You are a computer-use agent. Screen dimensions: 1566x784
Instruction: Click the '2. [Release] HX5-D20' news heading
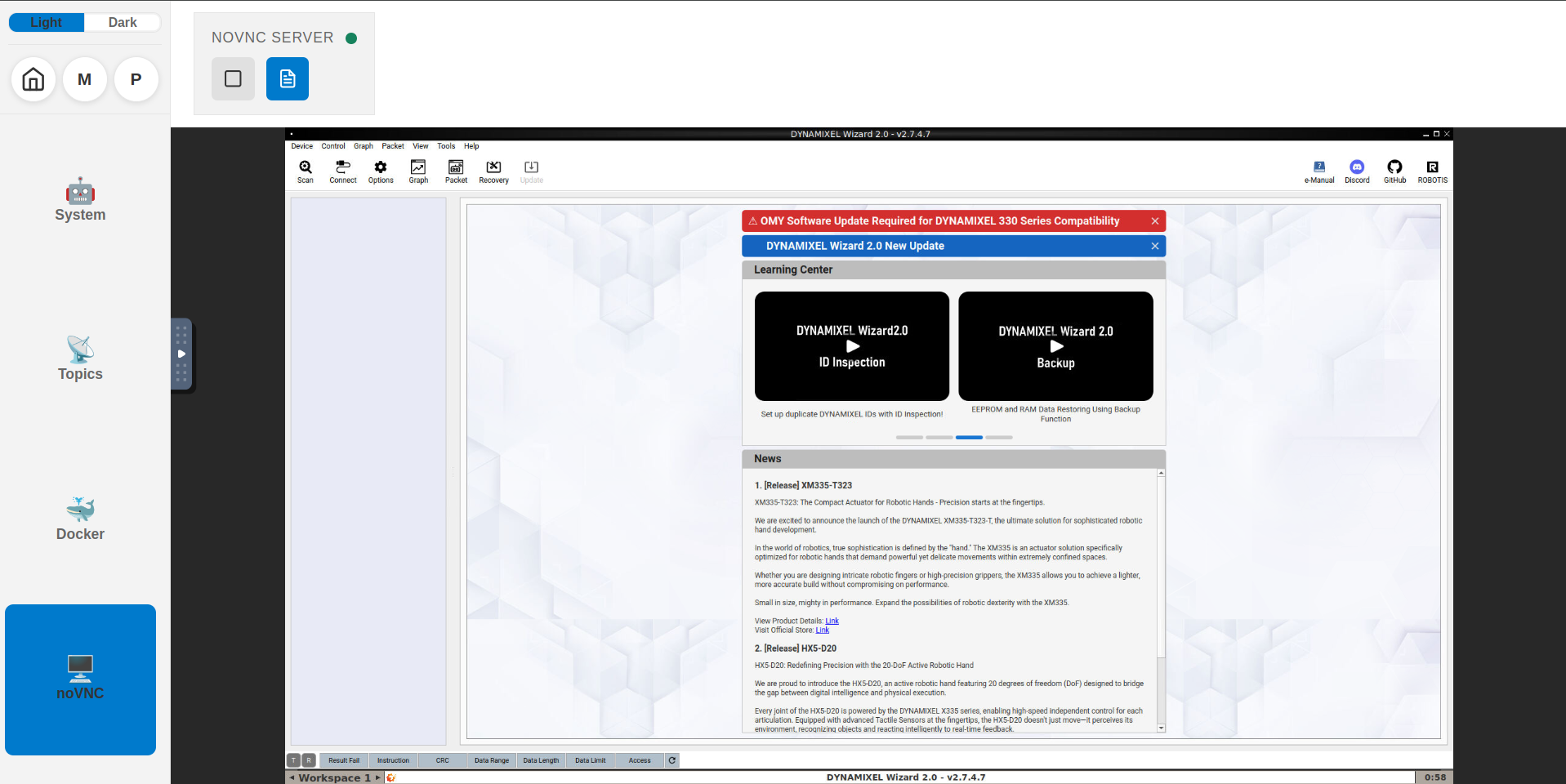tap(796, 648)
